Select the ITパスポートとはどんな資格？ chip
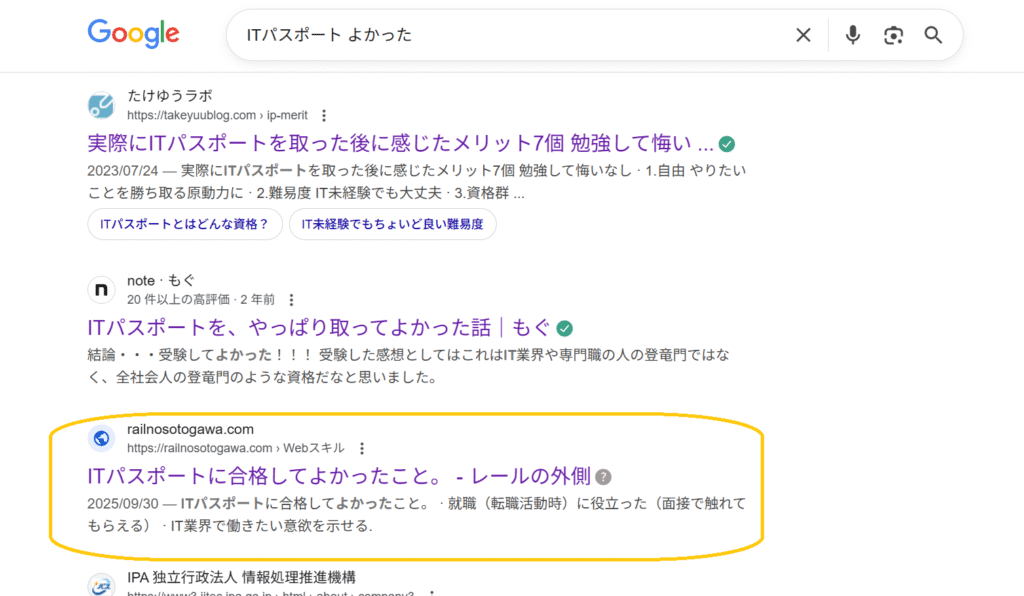 185,225
